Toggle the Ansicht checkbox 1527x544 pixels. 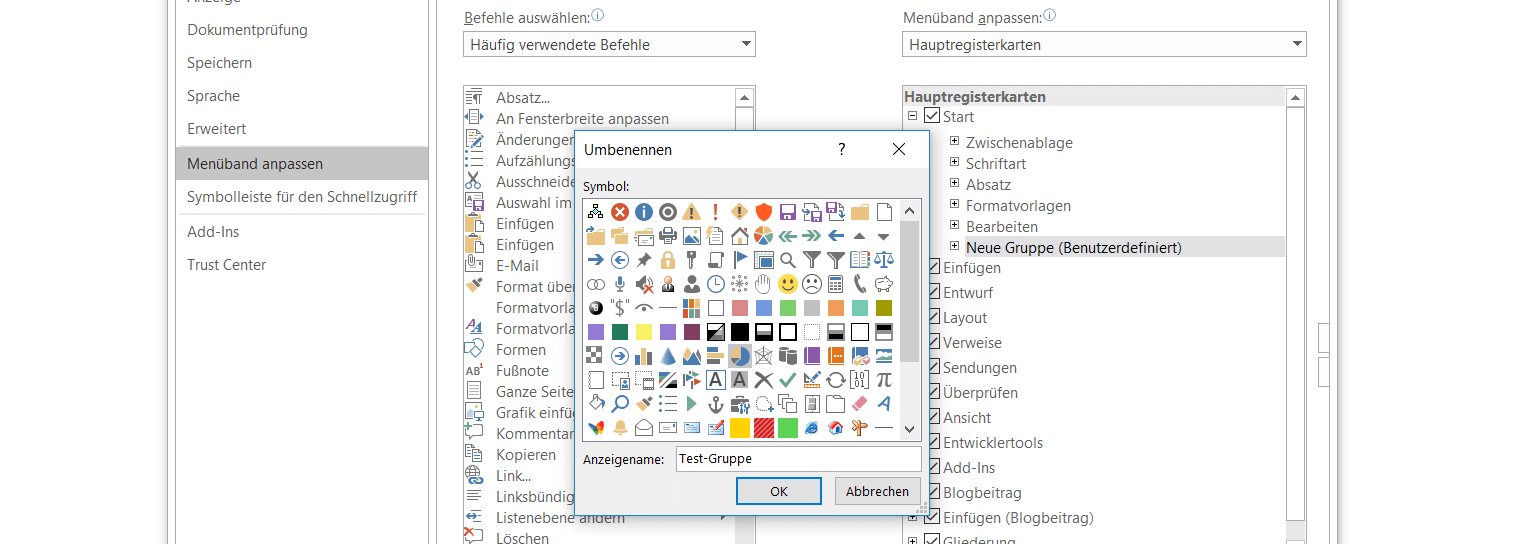pos(934,418)
